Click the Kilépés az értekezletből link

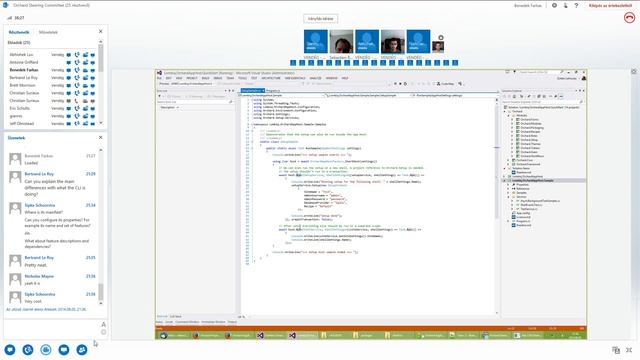(x=610, y=5)
